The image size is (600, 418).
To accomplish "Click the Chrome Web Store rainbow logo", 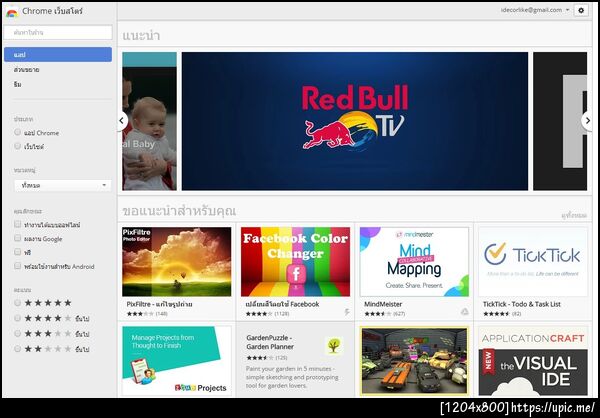I will point(12,12).
